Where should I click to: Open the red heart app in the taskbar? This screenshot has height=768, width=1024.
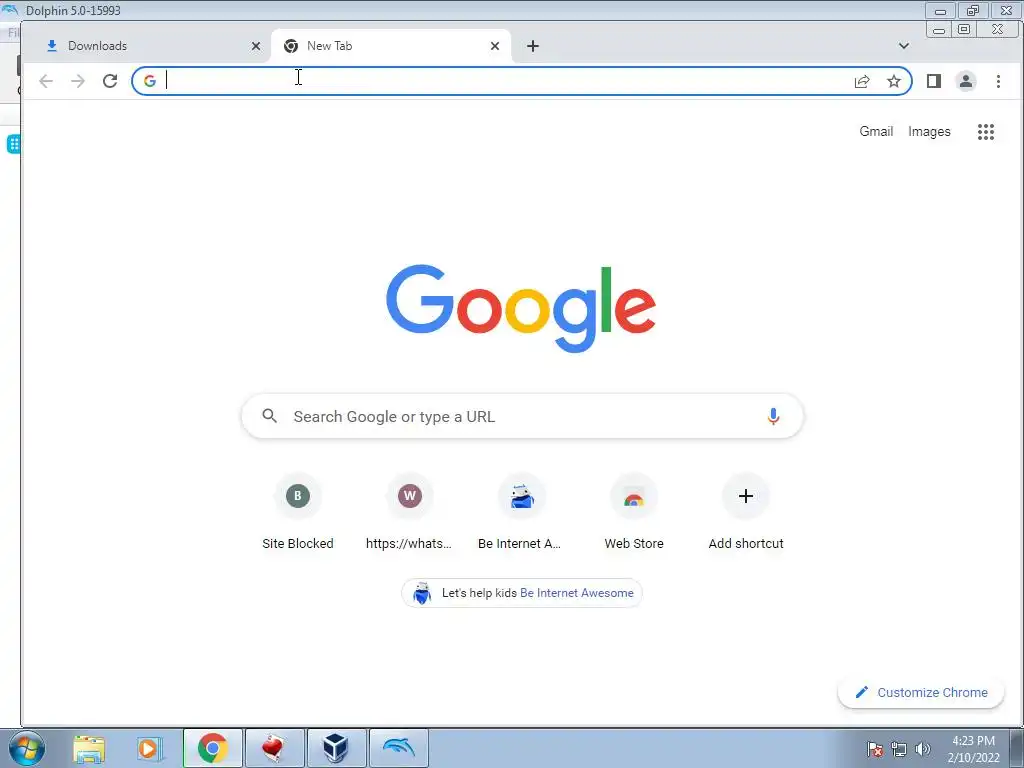pos(274,748)
